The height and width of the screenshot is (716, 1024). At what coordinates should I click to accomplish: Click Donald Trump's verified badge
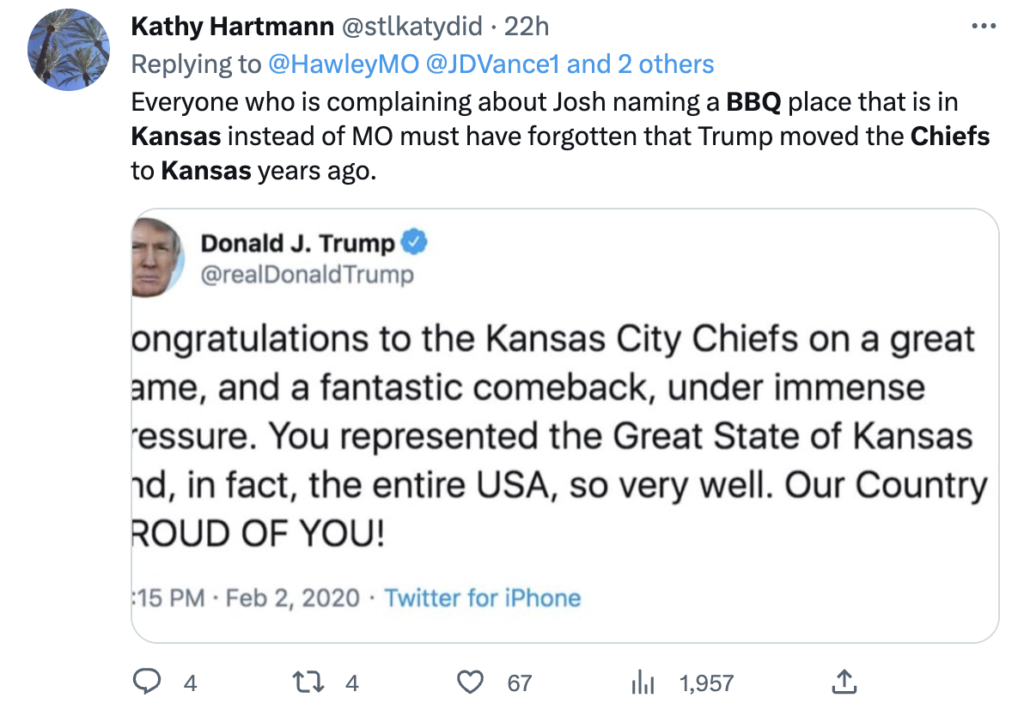tap(416, 241)
